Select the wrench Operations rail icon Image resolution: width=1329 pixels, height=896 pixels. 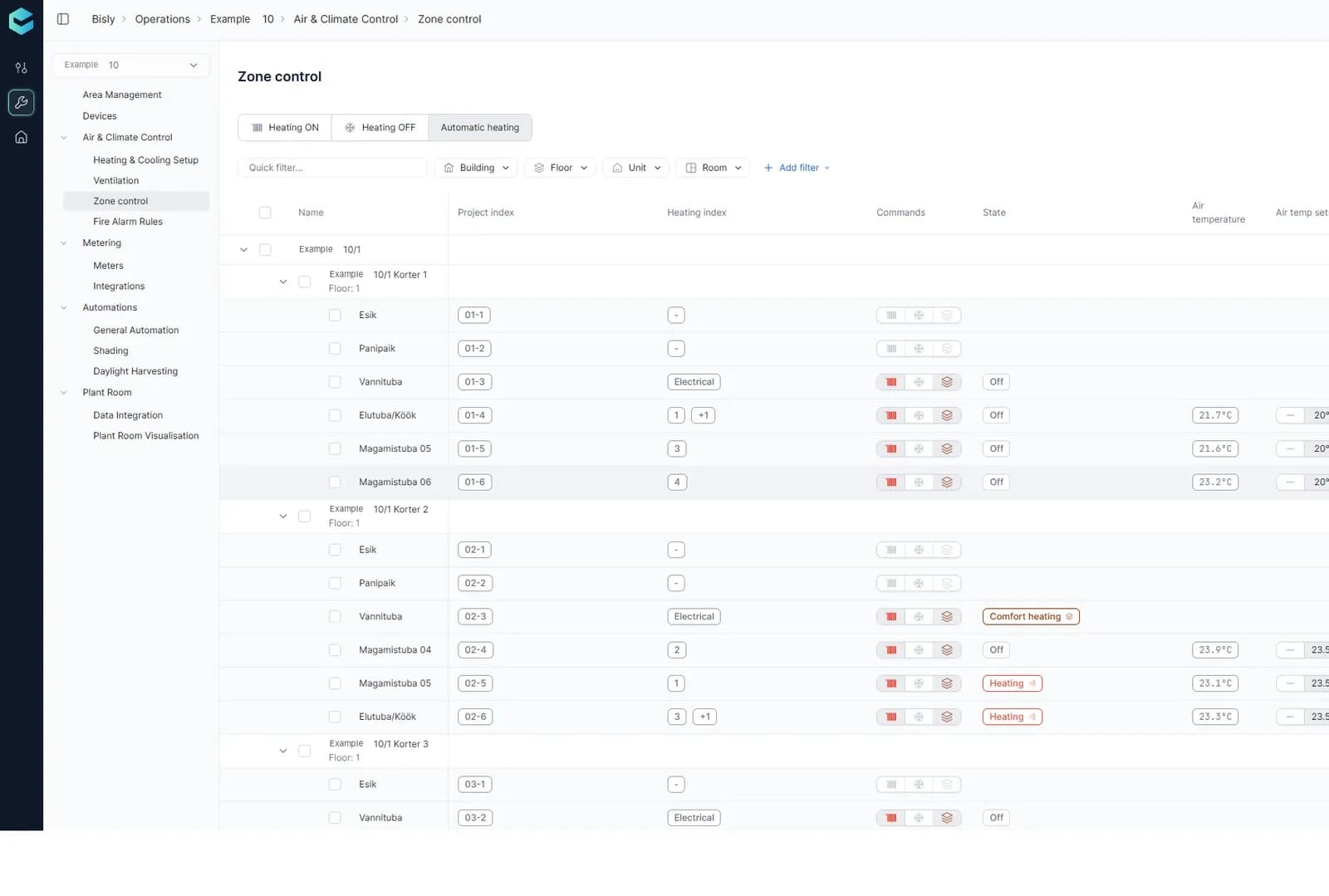click(x=22, y=102)
